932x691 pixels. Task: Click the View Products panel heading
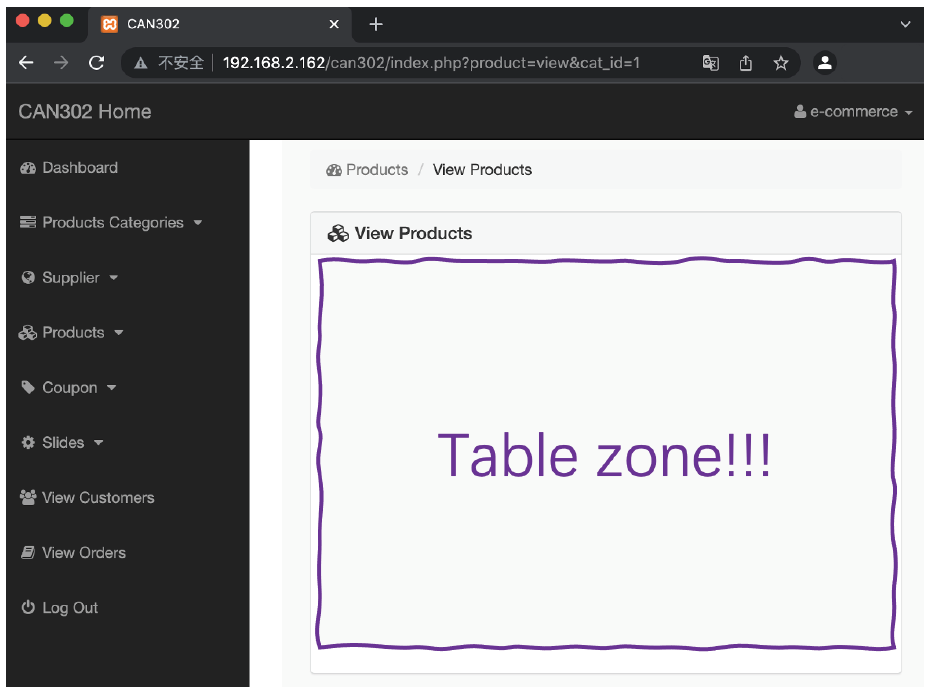[413, 234]
